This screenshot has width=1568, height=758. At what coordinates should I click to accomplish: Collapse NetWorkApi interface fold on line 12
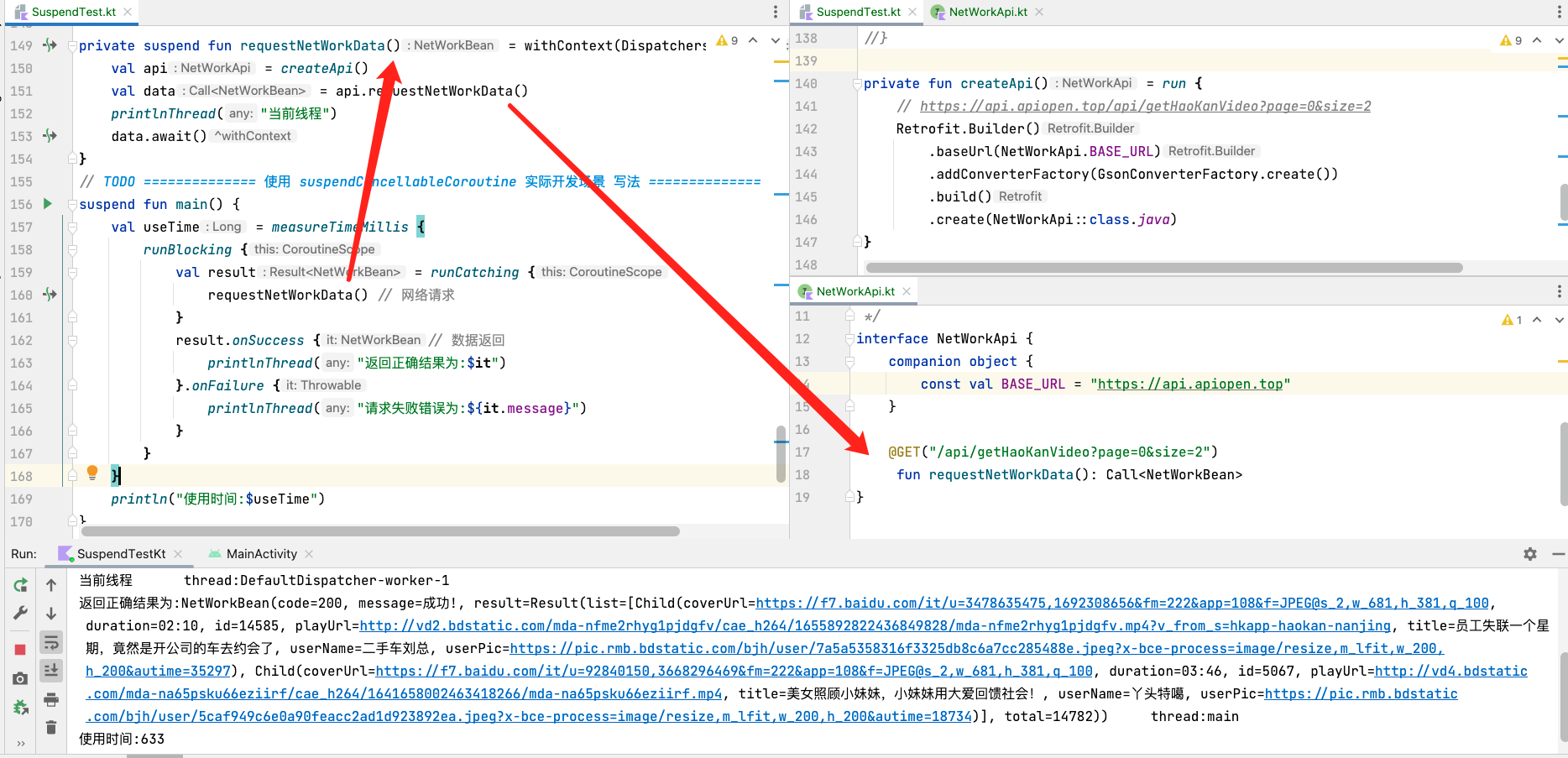coord(849,338)
